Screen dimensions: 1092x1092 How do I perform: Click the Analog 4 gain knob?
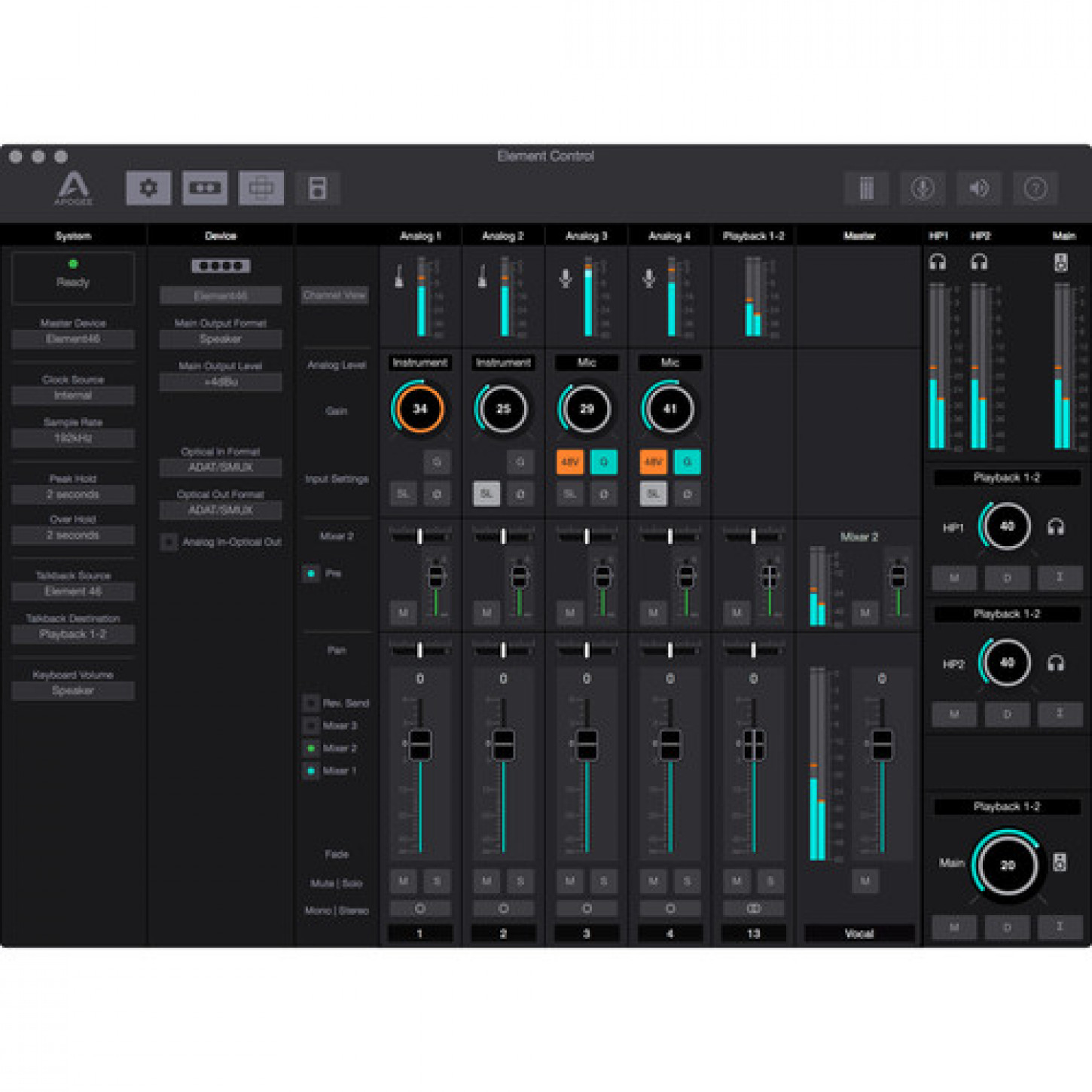670,409
